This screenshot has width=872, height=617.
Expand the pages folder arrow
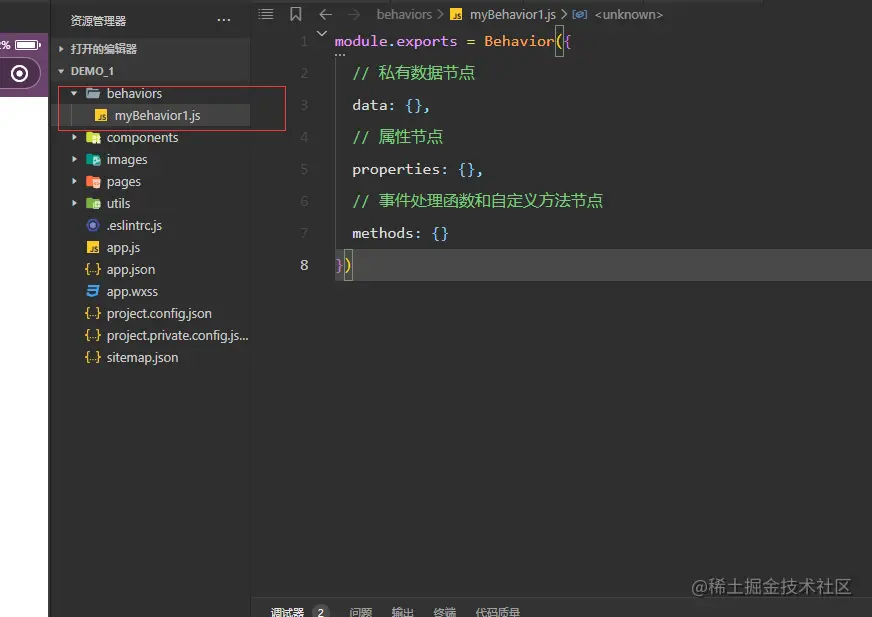point(74,181)
